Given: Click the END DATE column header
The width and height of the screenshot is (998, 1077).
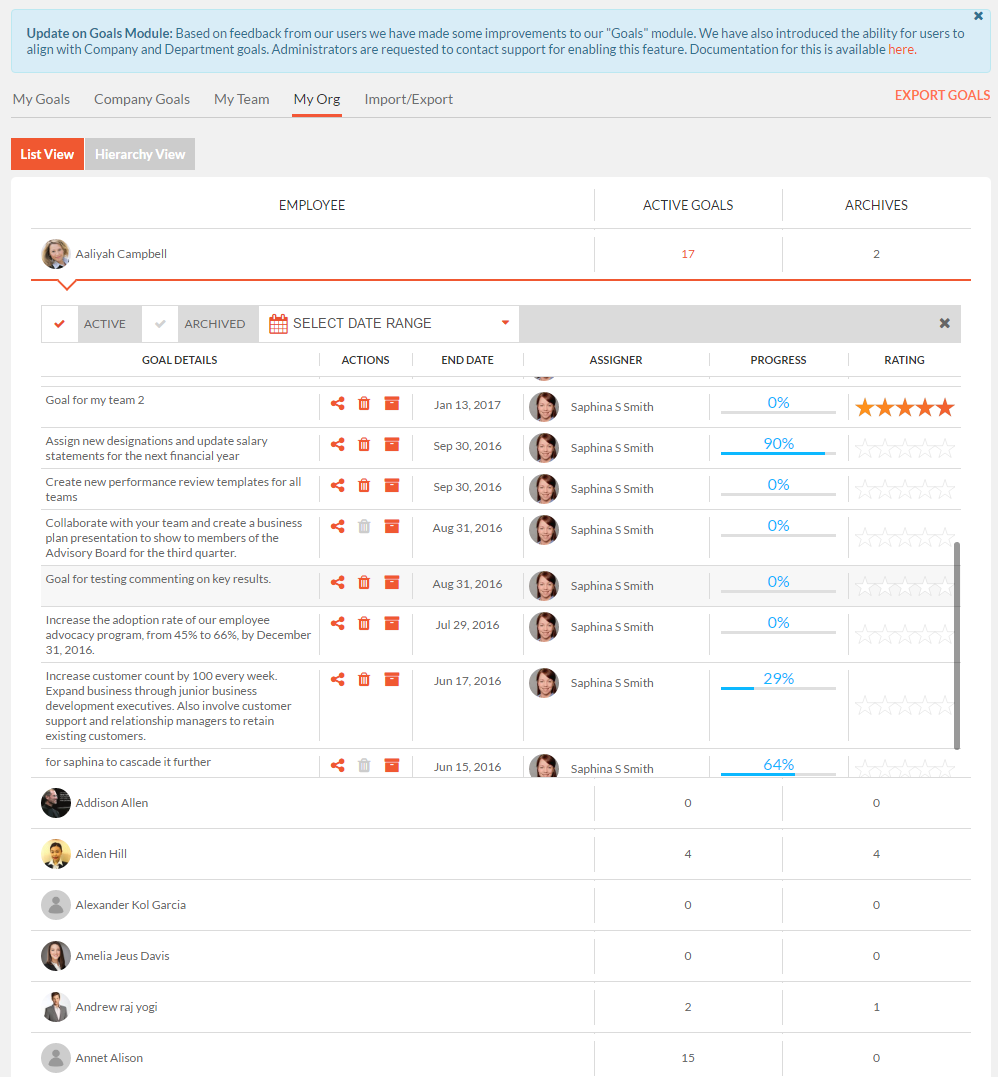Looking at the screenshot, I should coord(467,360).
